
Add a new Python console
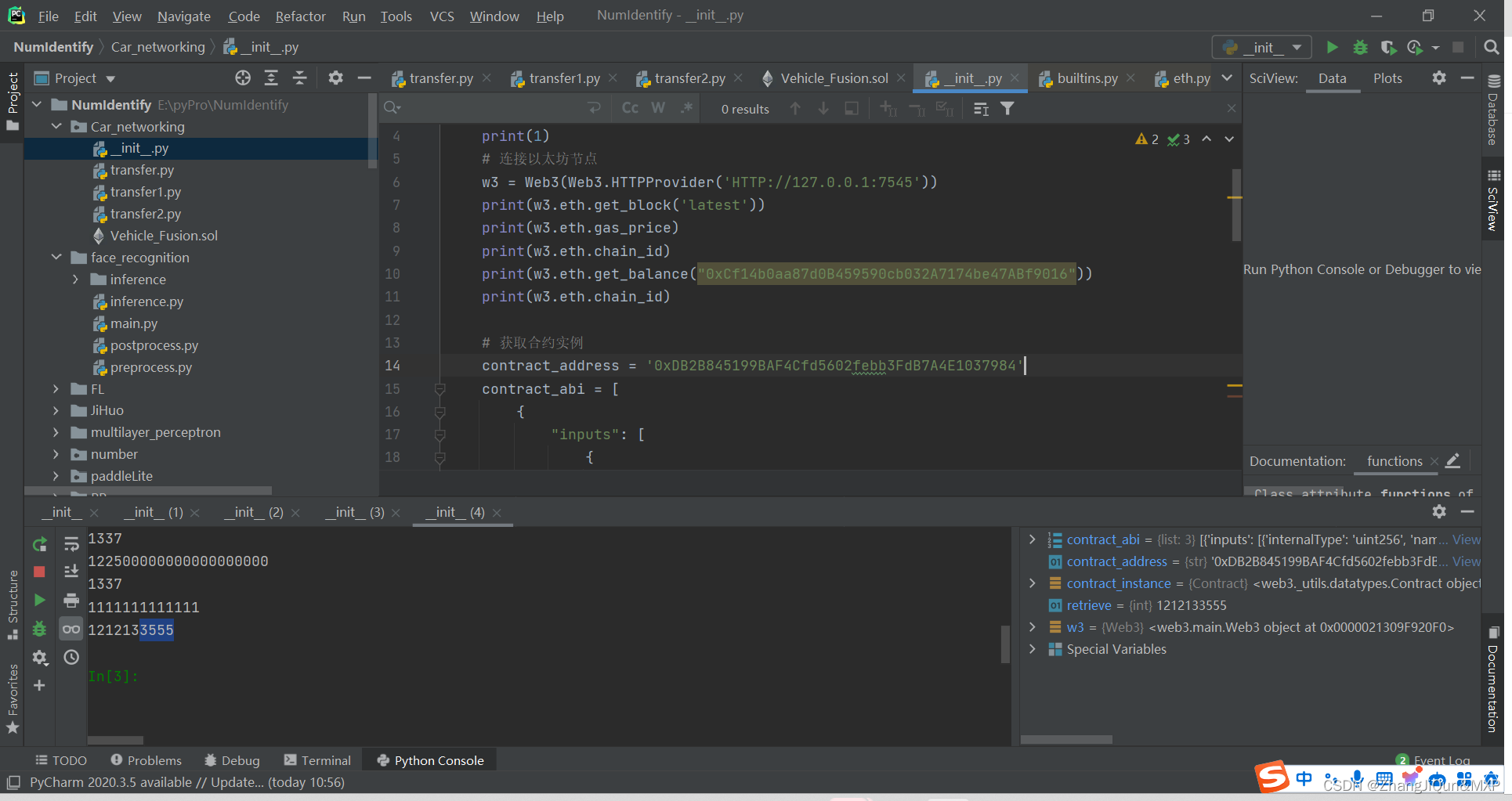pos(39,685)
